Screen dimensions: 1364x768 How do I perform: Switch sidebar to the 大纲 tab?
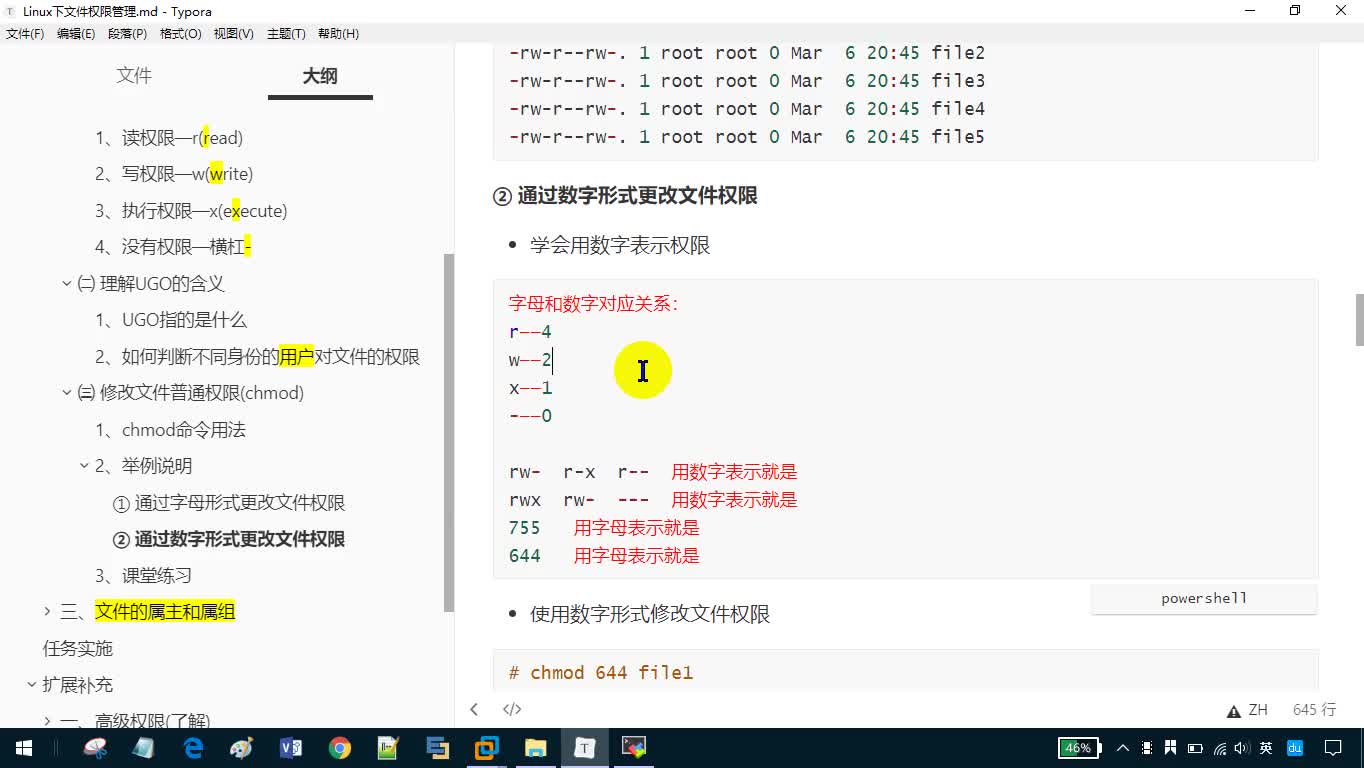[x=320, y=76]
